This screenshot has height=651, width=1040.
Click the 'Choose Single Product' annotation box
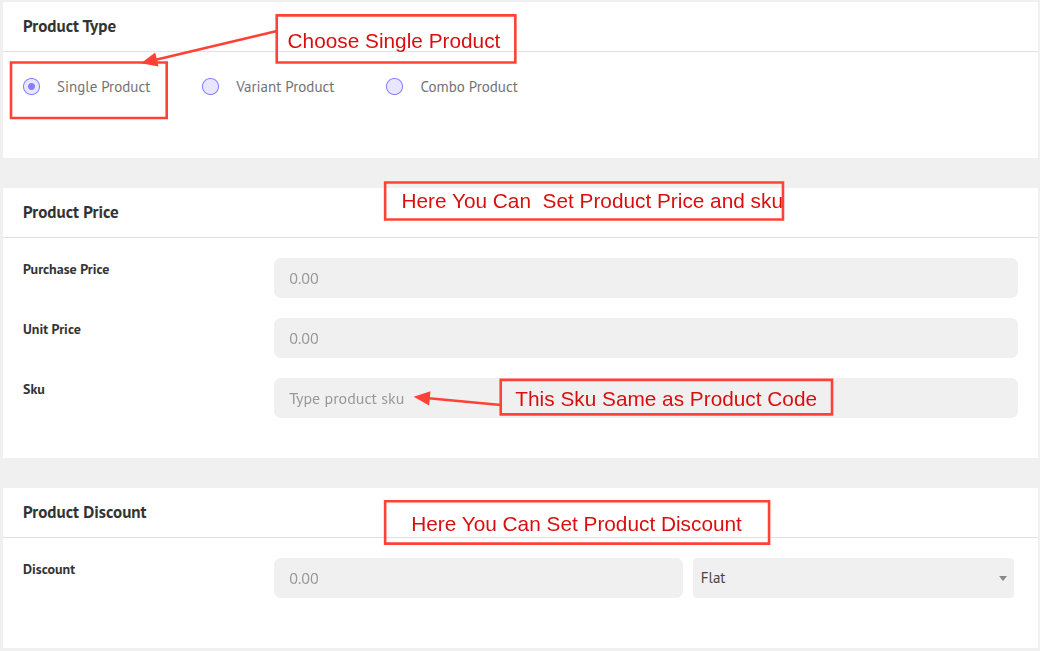(x=394, y=41)
